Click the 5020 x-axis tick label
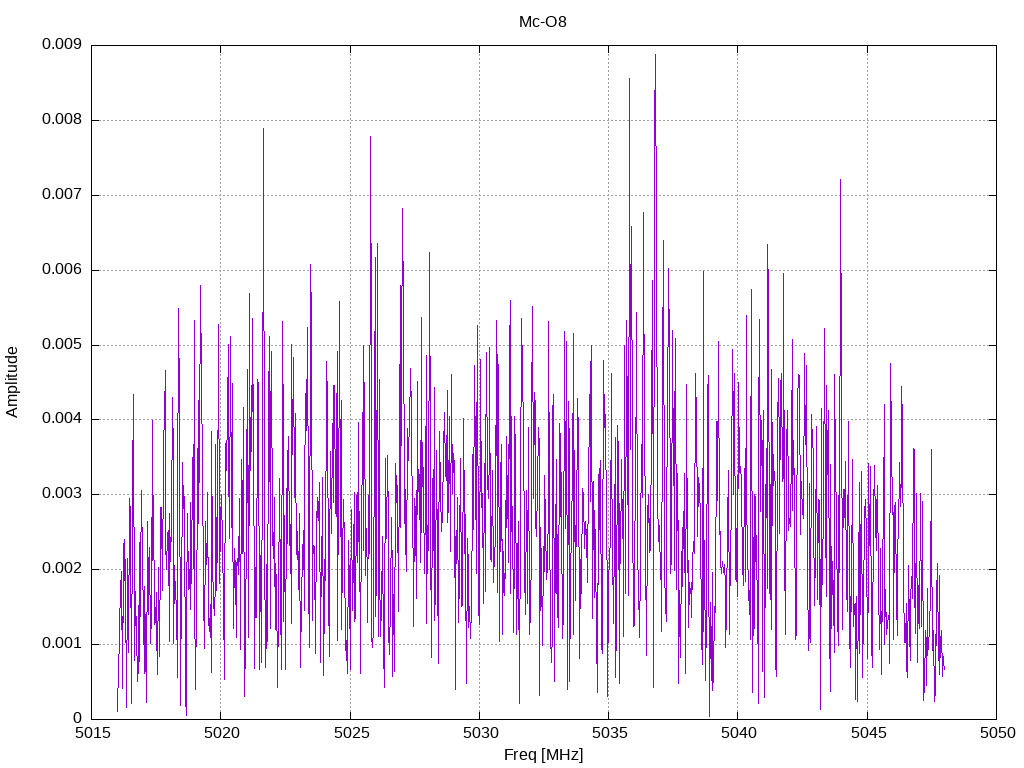 221,733
